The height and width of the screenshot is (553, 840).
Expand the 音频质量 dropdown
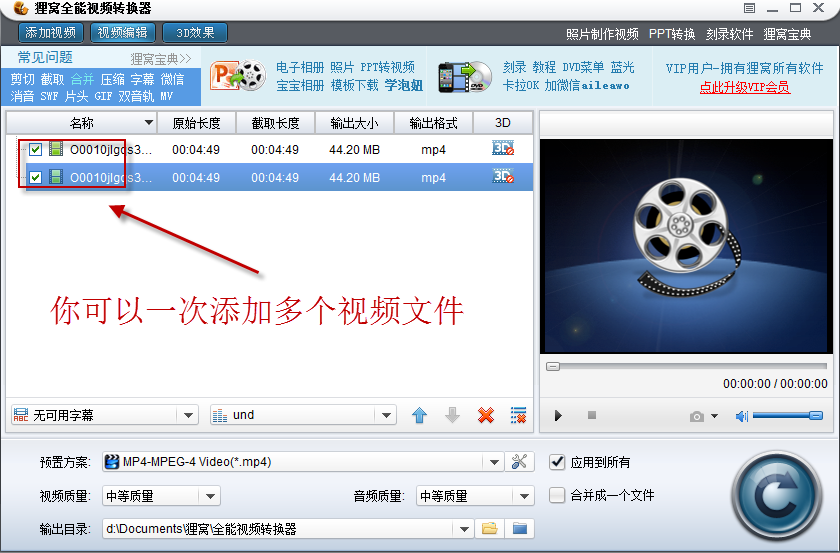click(524, 496)
